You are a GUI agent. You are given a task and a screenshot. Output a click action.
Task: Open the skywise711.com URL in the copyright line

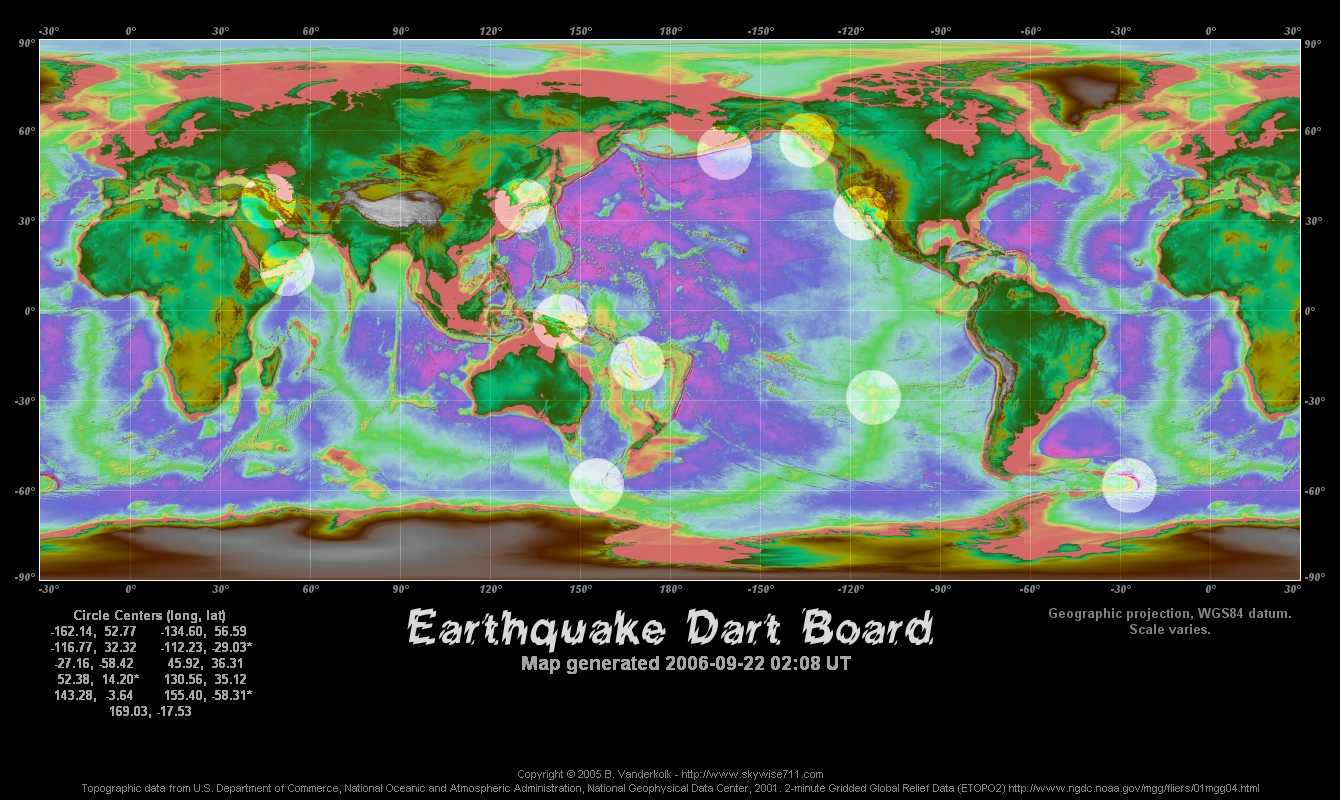click(x=754, y=775)
